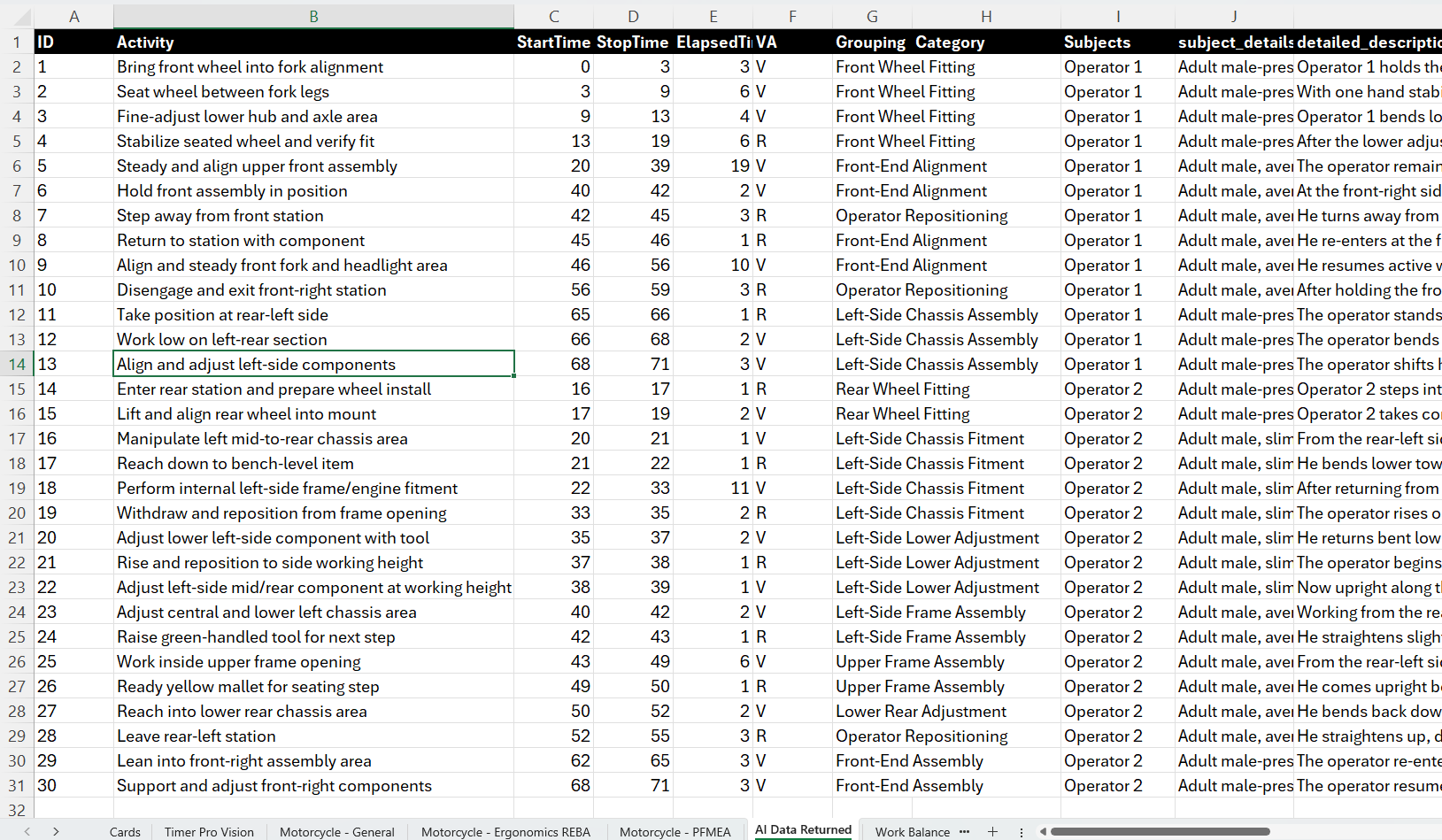Viewport: 1442px width, 840px height.
Task: Click the horizontal scrollbar left arrow
Action: click(1043, 831)
